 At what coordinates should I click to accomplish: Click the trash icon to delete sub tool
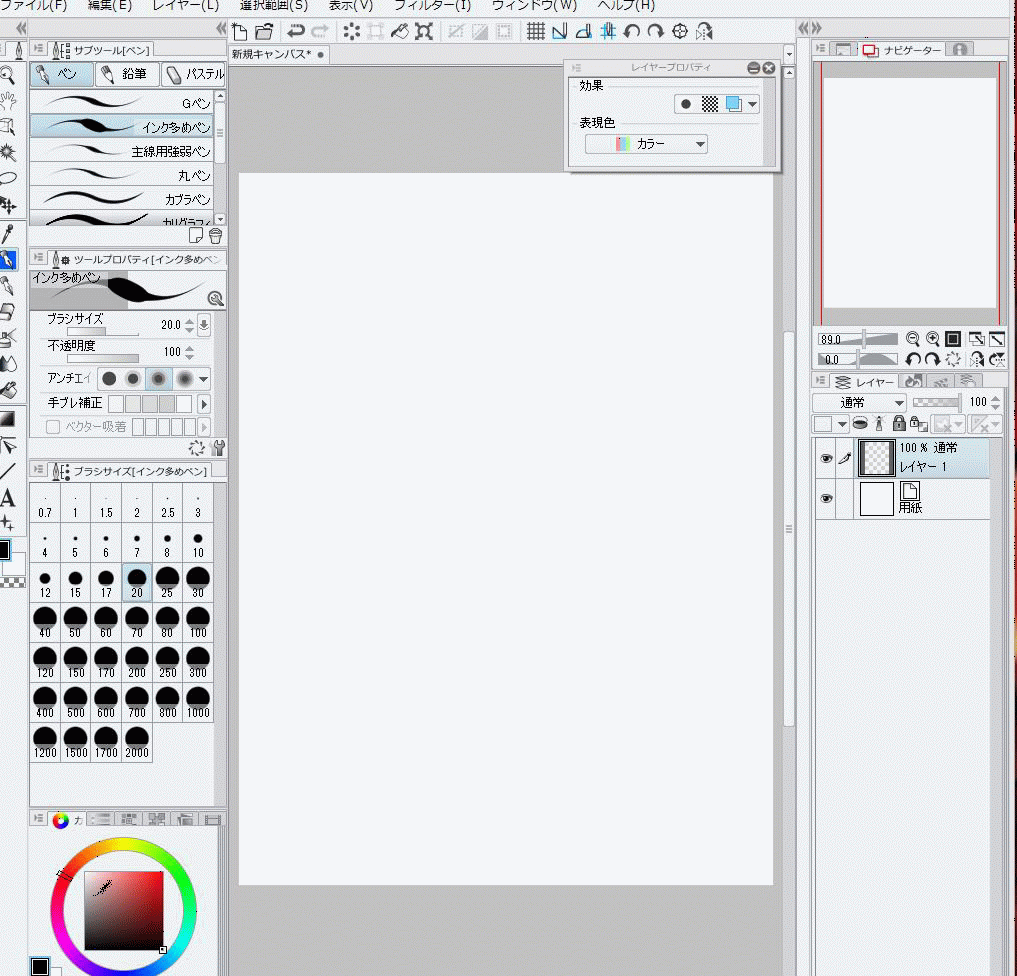coord(215,236)
